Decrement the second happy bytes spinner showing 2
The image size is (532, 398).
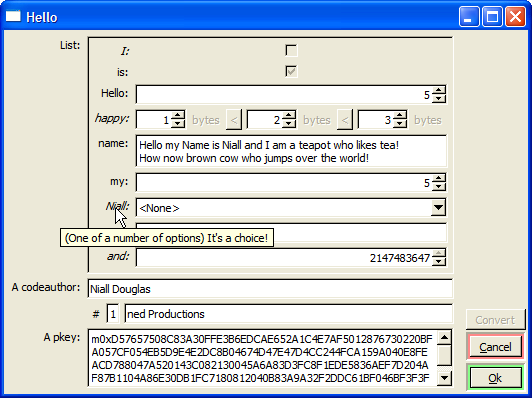(x=289, y=124)
